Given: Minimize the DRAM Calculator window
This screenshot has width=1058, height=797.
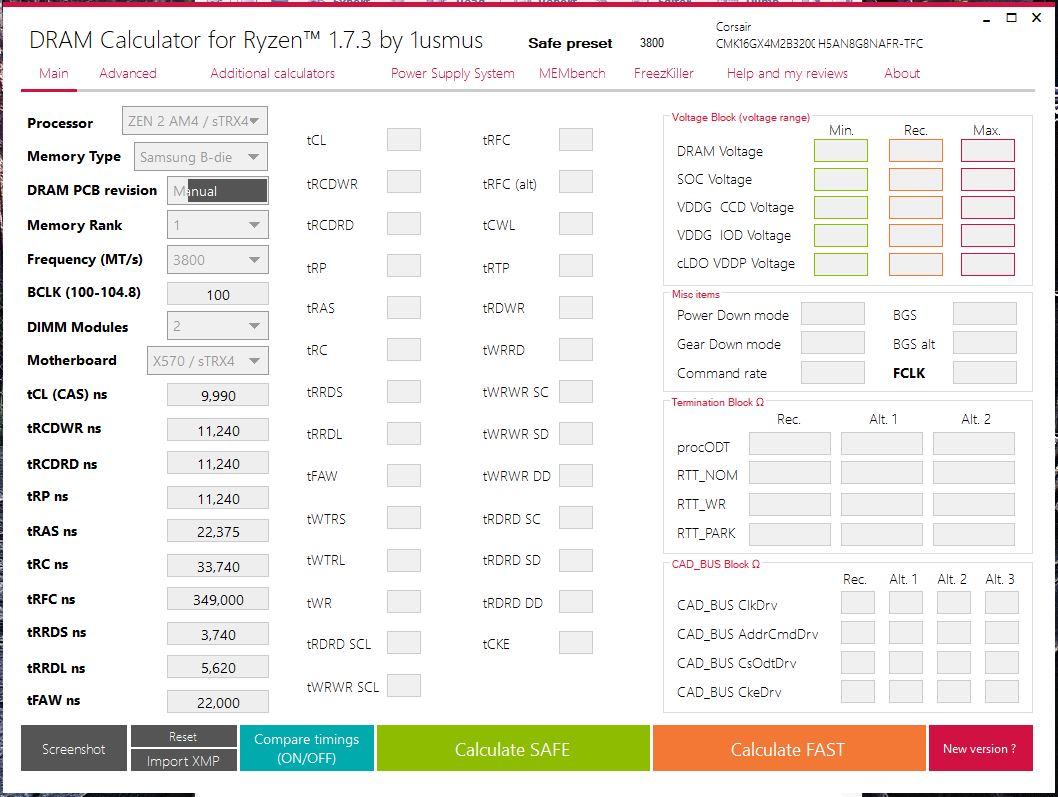Looking at the screenshot, I should coord(986,19).
